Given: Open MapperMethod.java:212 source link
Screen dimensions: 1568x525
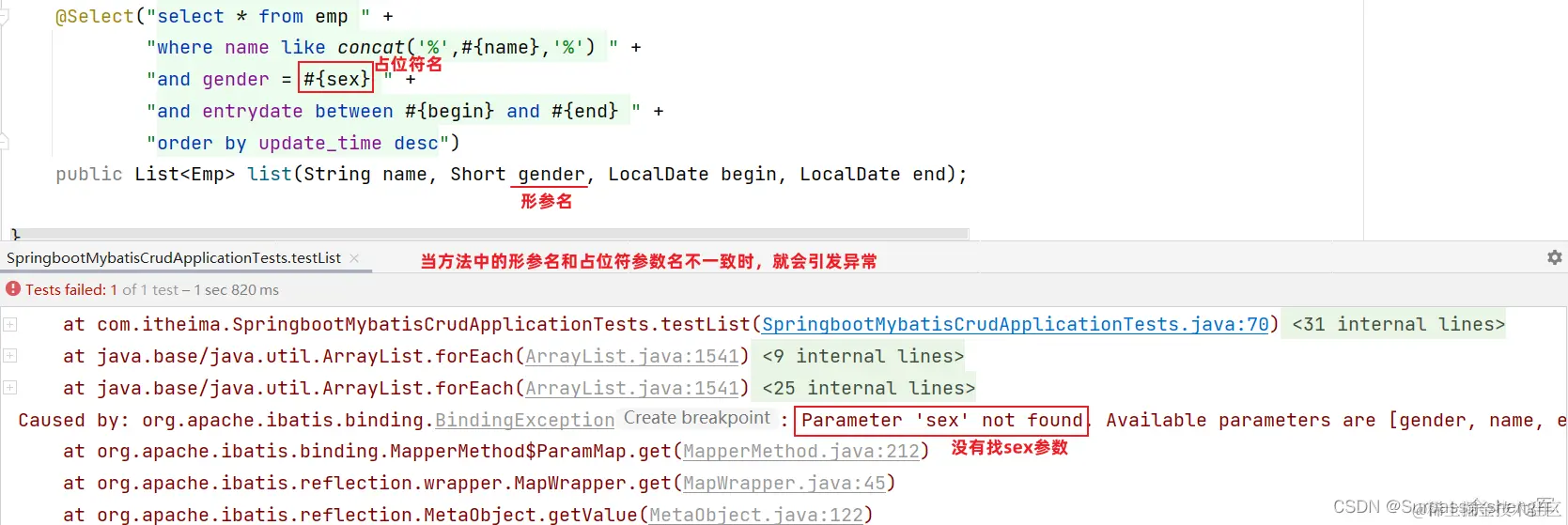Looking at the screenshot, I should pos(801,452).
